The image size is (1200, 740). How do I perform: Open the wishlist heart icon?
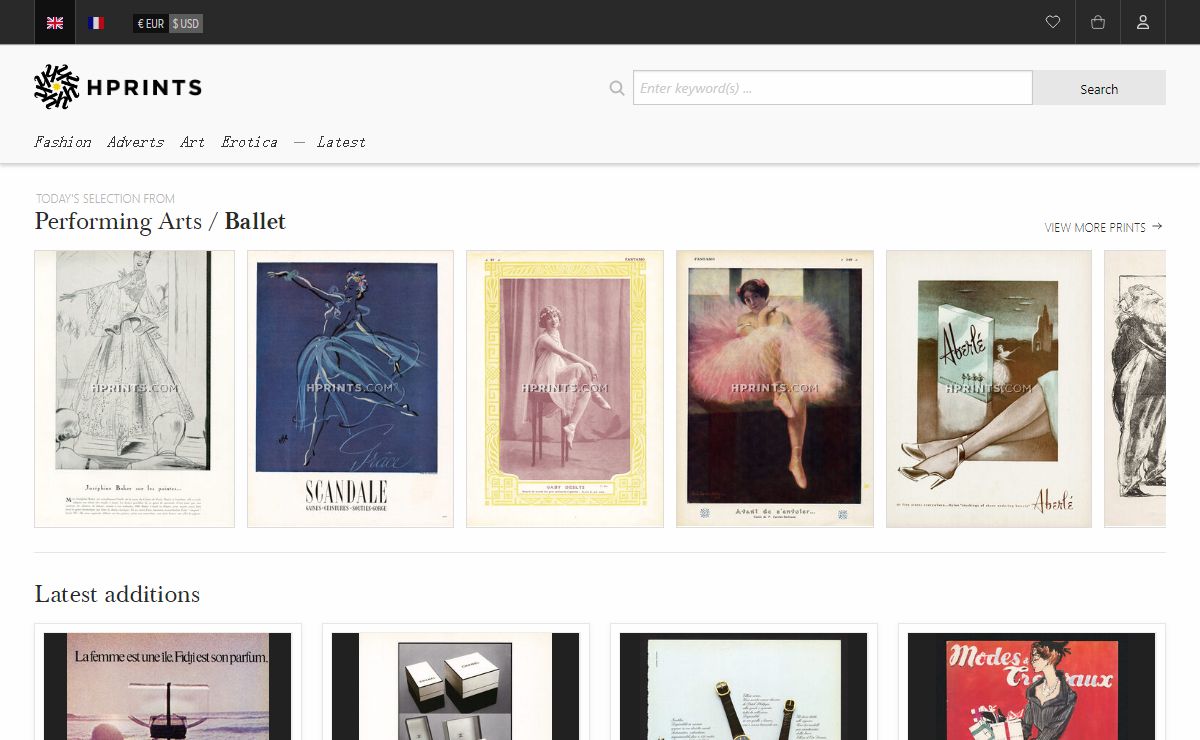(x=1052, y=22)
